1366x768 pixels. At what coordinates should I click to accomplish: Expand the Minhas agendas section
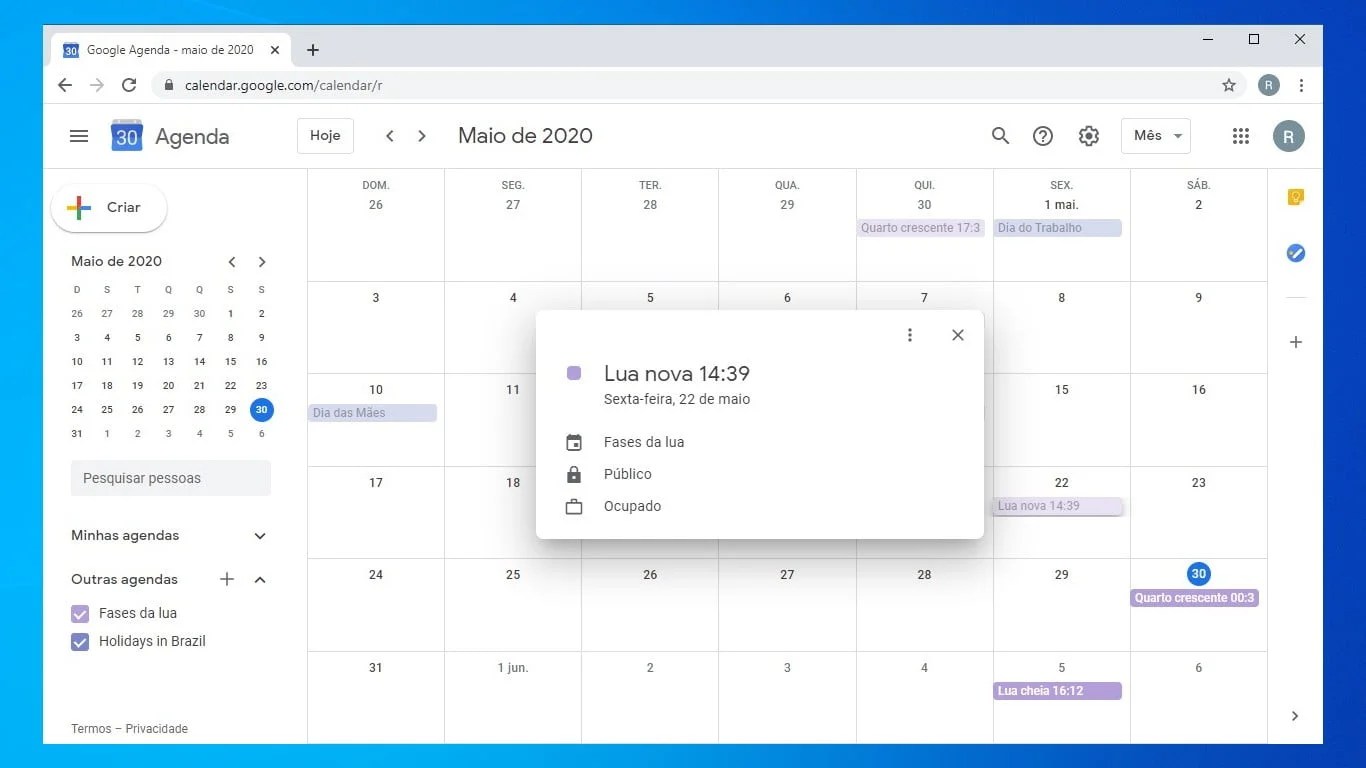pos(260,535)
